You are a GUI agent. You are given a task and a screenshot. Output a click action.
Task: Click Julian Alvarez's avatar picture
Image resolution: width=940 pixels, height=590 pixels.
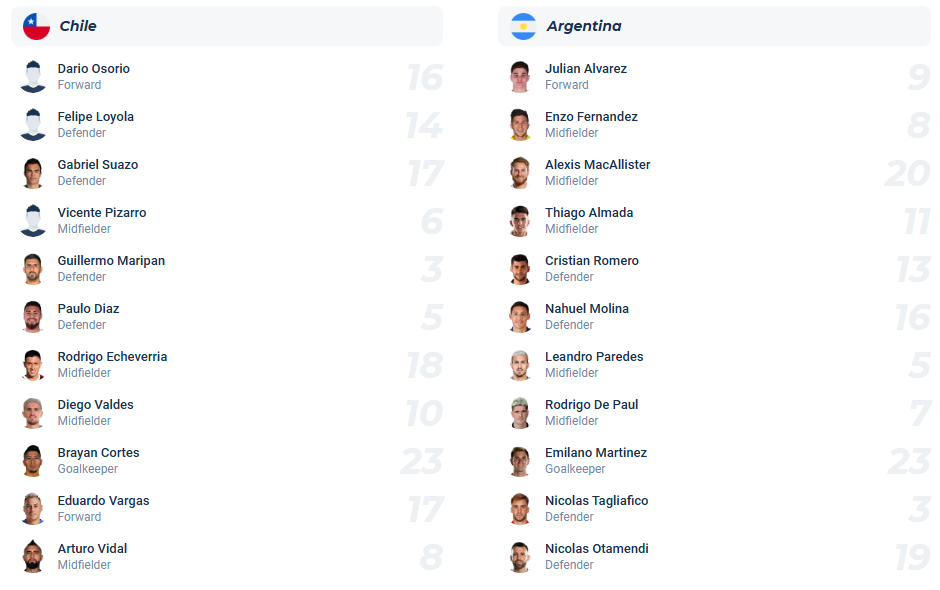tap(521, 76)
